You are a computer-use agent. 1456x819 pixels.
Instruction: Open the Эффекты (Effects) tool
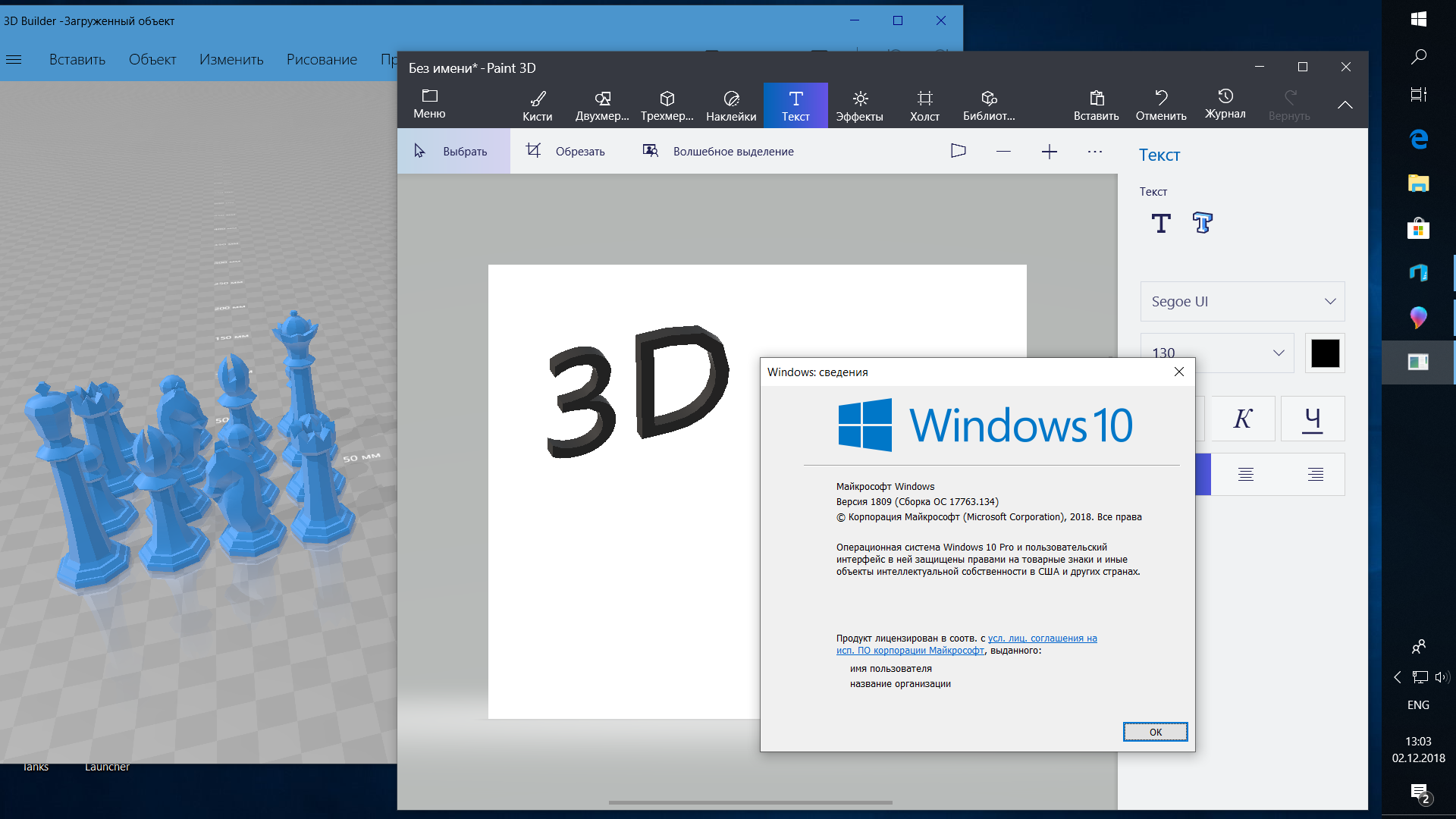click(860, 105)
